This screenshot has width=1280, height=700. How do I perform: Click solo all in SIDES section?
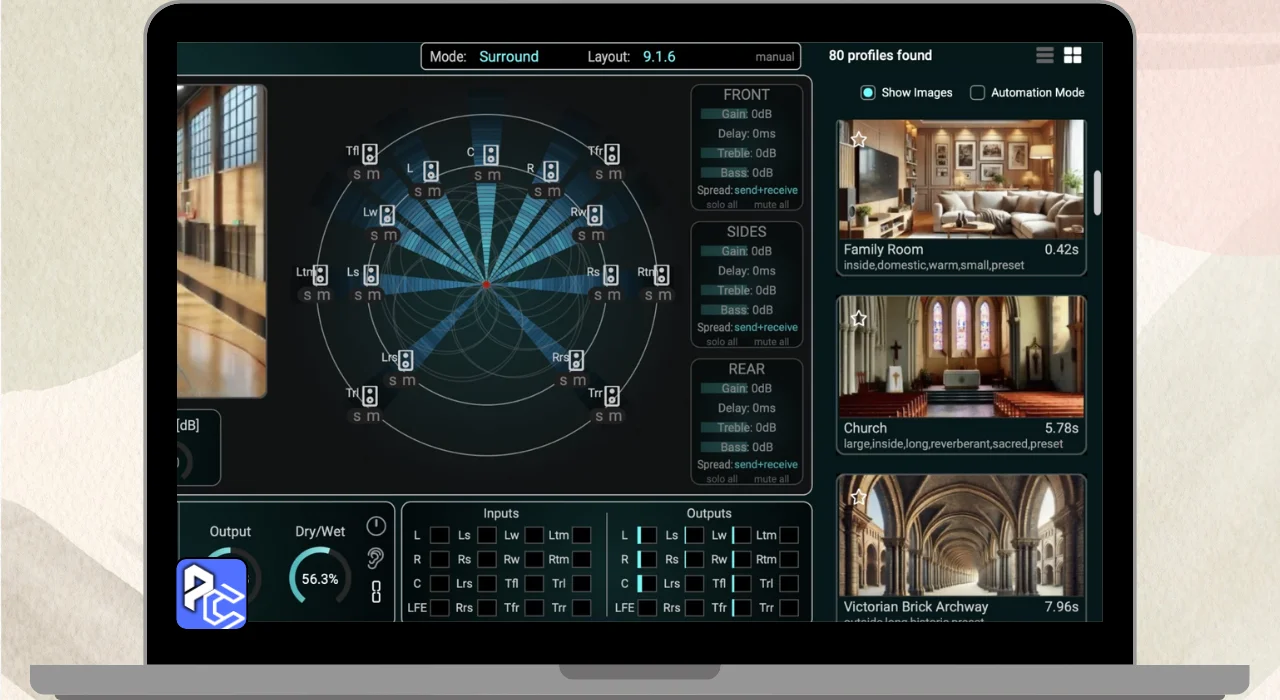click(722, 342)
